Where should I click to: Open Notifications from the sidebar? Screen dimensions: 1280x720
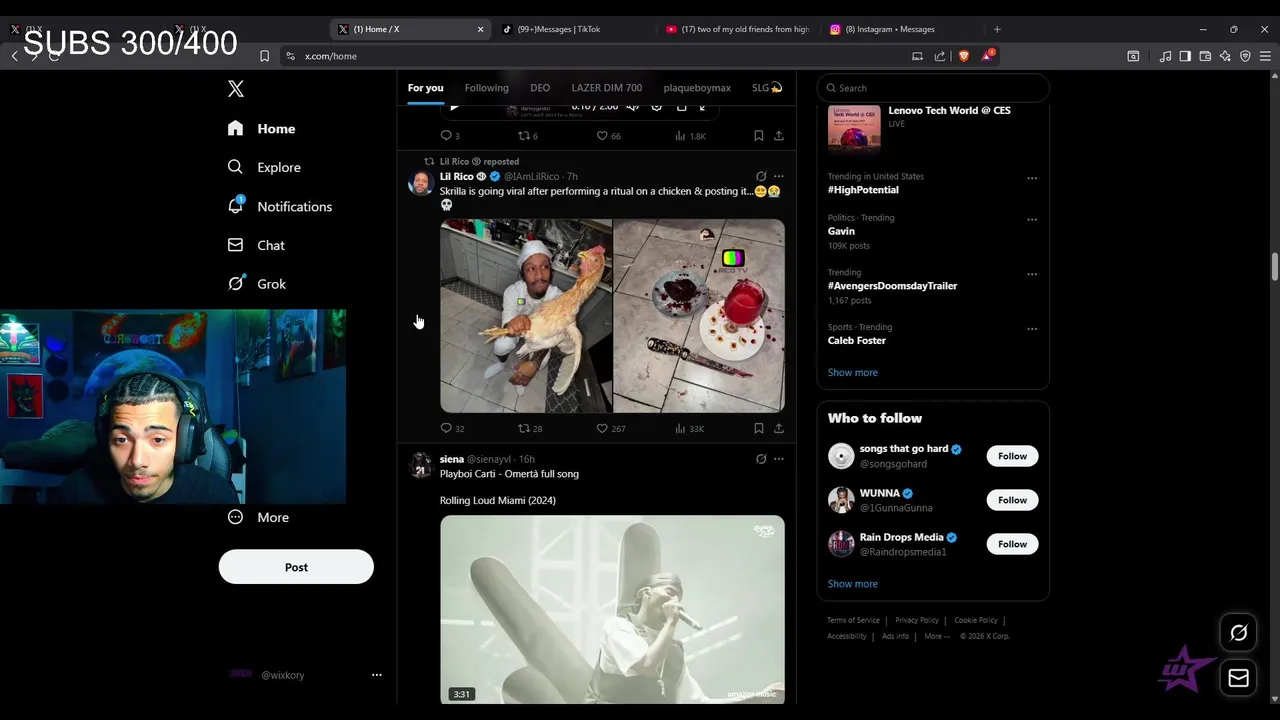(280, 206)
